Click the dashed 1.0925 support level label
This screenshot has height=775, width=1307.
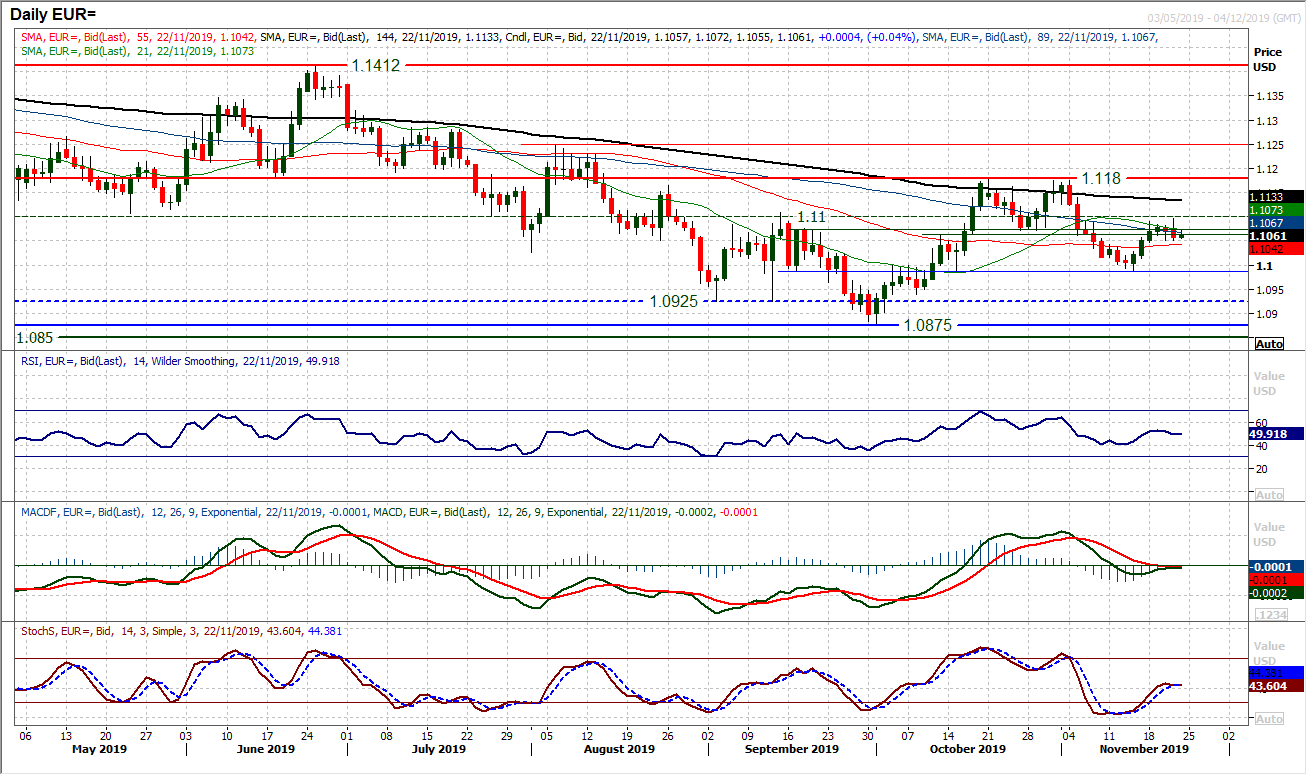(x=674, y=301)
